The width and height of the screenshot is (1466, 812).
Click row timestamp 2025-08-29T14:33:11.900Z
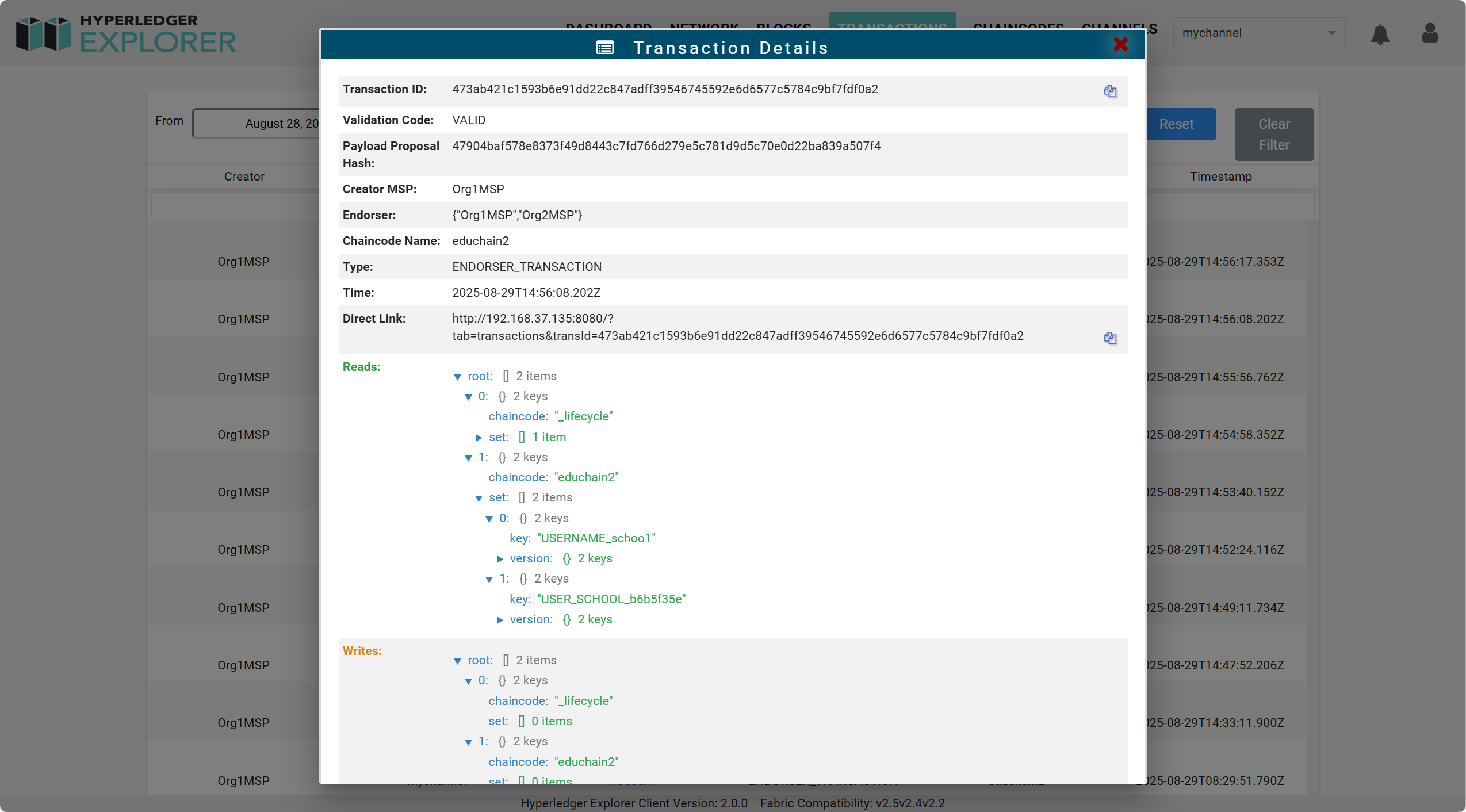(x=1215, y=723)
